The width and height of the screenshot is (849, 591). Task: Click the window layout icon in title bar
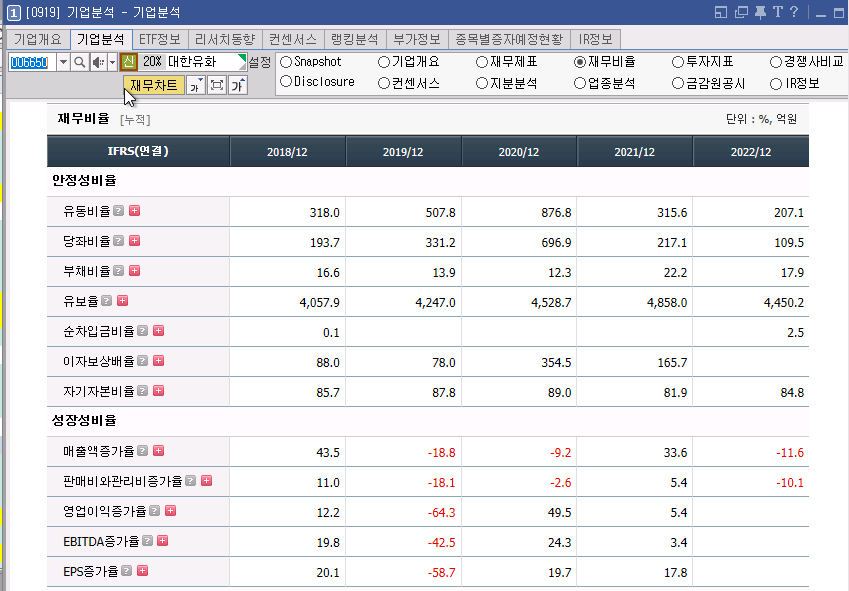coord(721,12)
